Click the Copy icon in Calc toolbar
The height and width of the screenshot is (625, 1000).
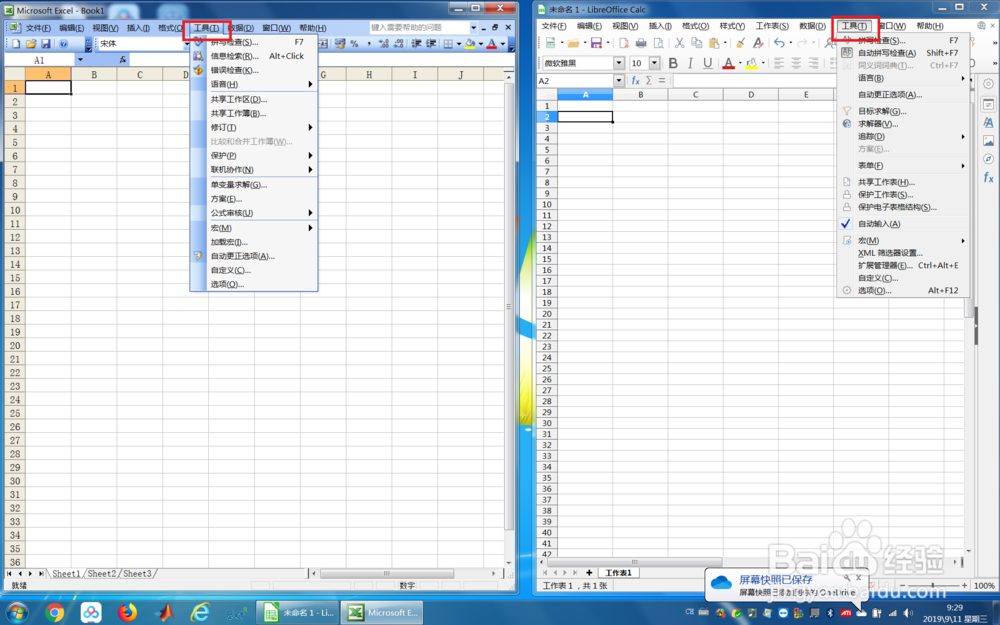[696, 43]
